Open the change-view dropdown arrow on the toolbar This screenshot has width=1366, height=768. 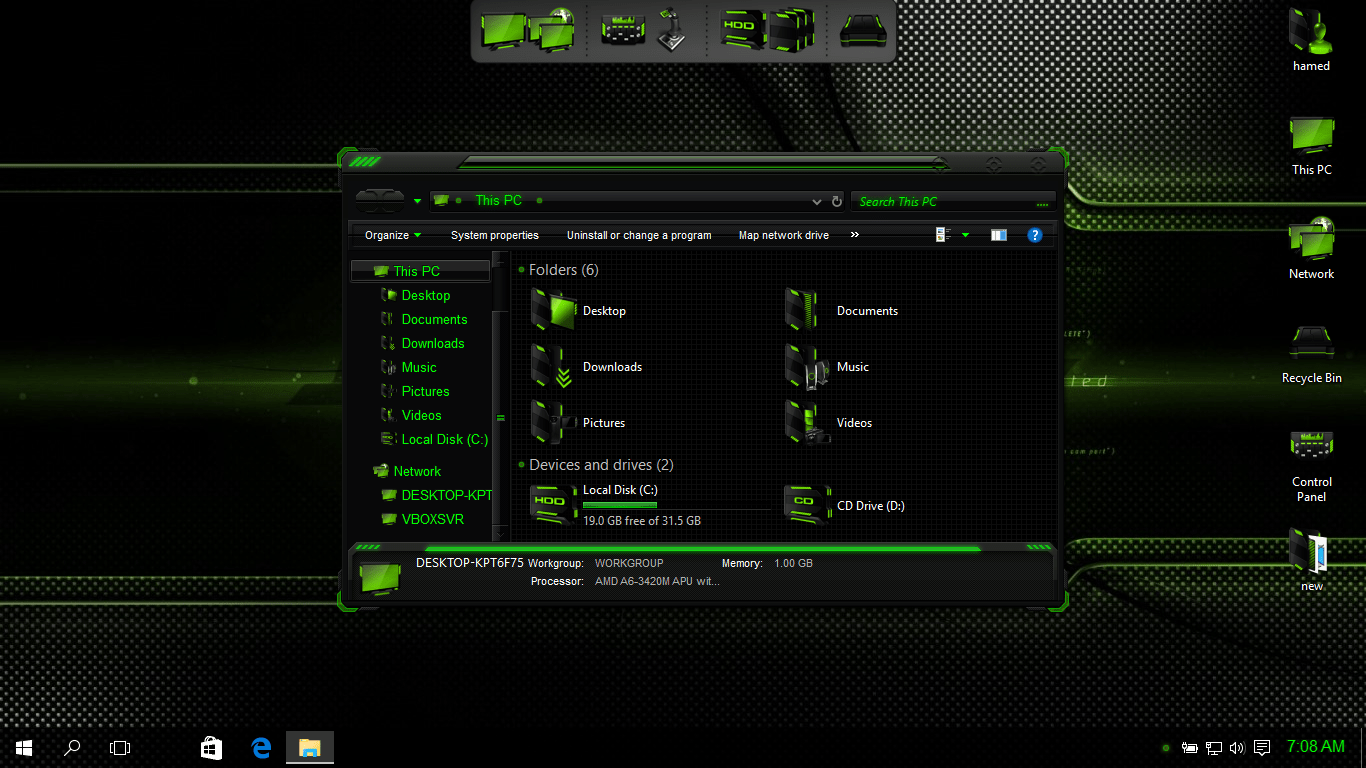(963, 235)
